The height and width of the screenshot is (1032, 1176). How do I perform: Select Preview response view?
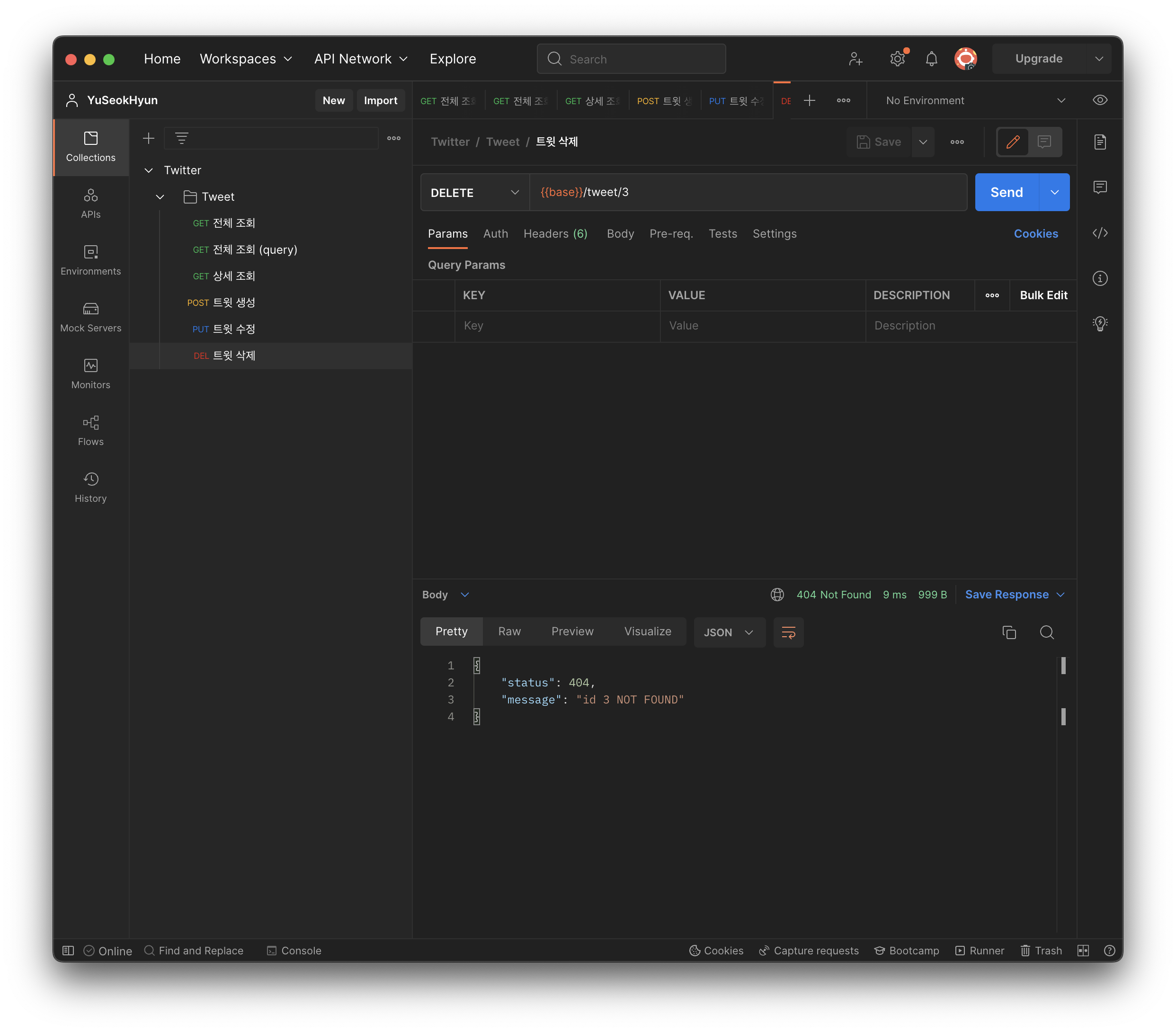coord(572,632)
